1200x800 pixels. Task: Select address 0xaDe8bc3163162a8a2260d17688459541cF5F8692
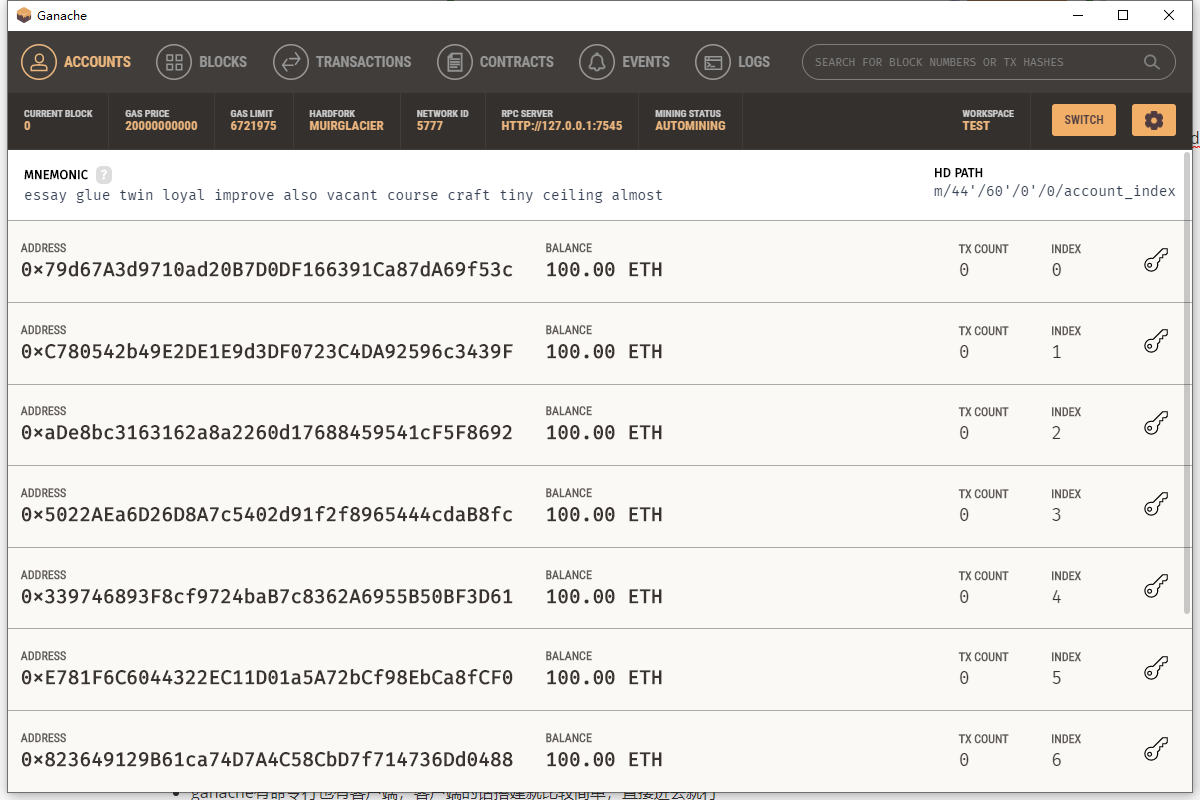pyautogui.click(x=267, y=433)
